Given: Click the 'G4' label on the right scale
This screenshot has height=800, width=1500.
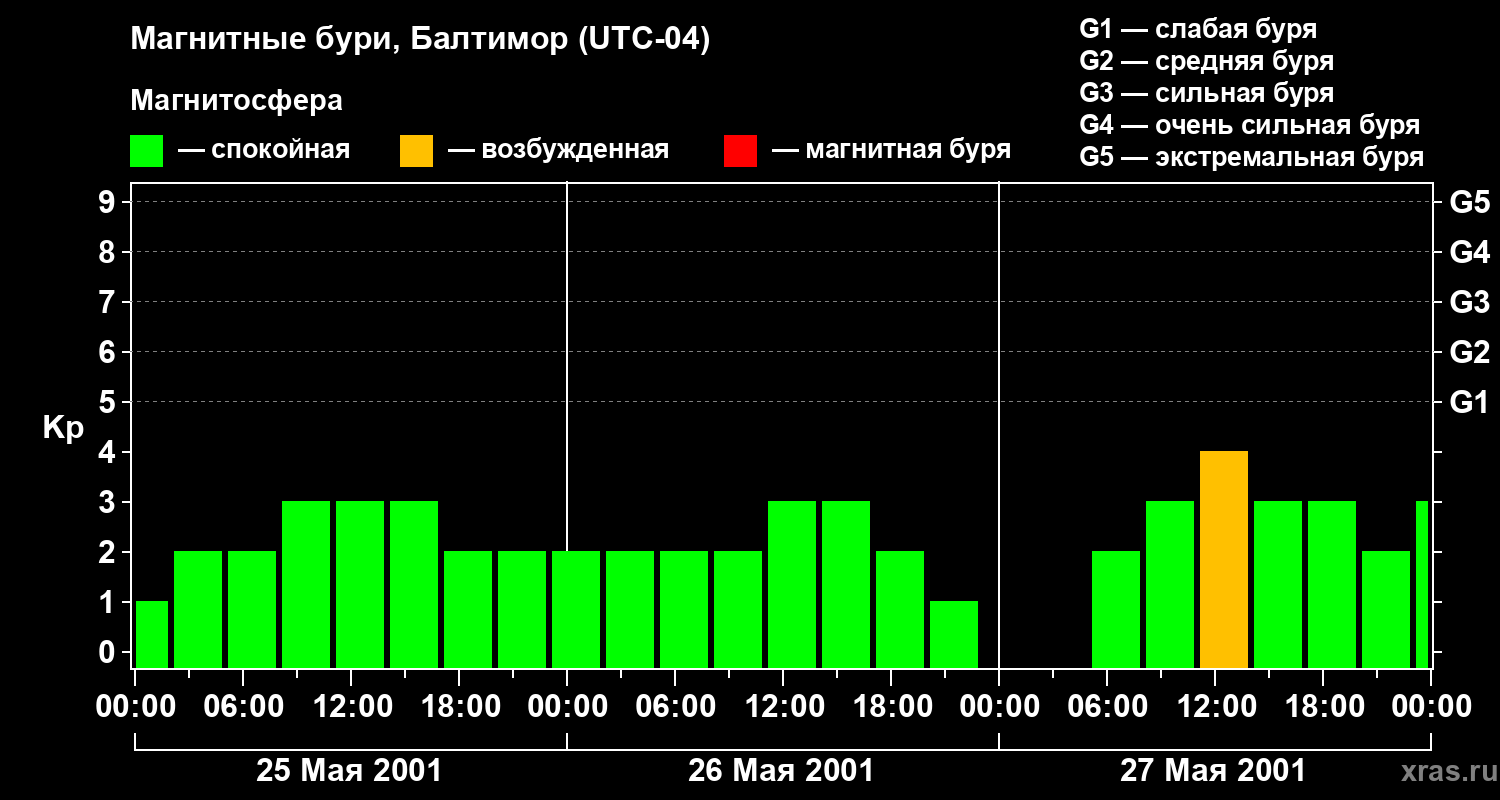Looking at the screenshot, I should click(x=1470, y=252).
